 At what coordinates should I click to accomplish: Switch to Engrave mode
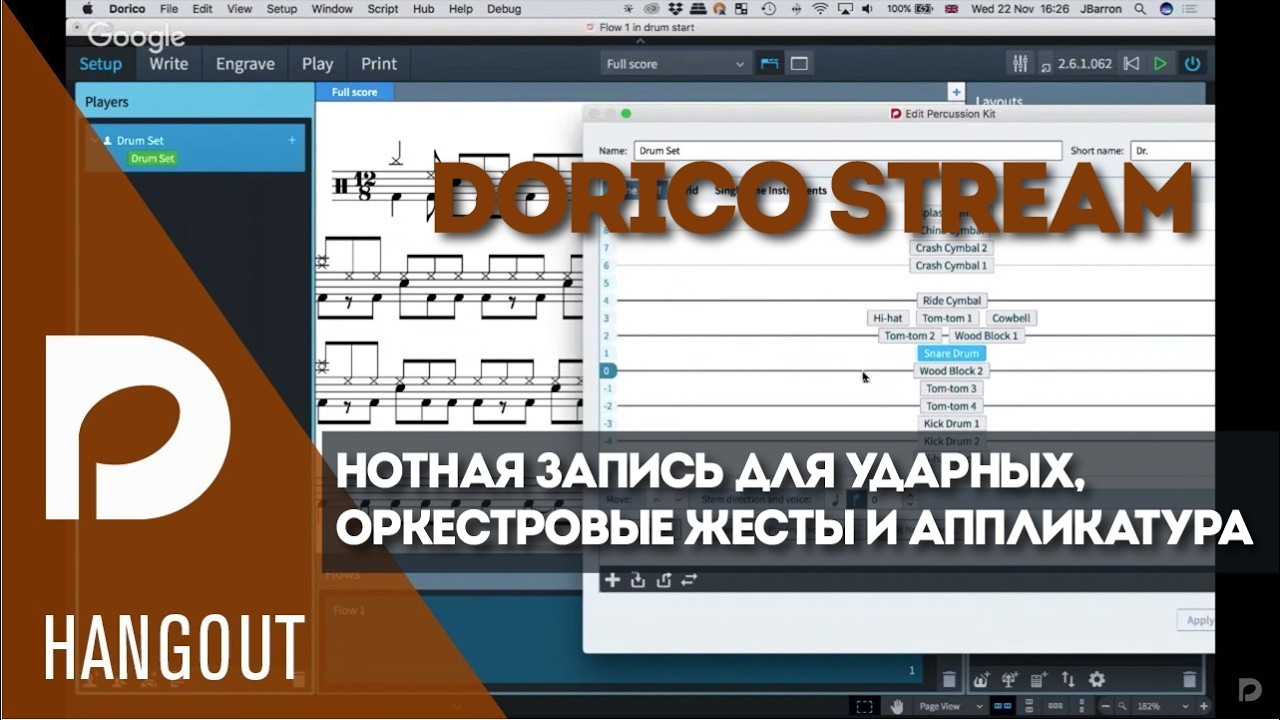pos(245,63)
